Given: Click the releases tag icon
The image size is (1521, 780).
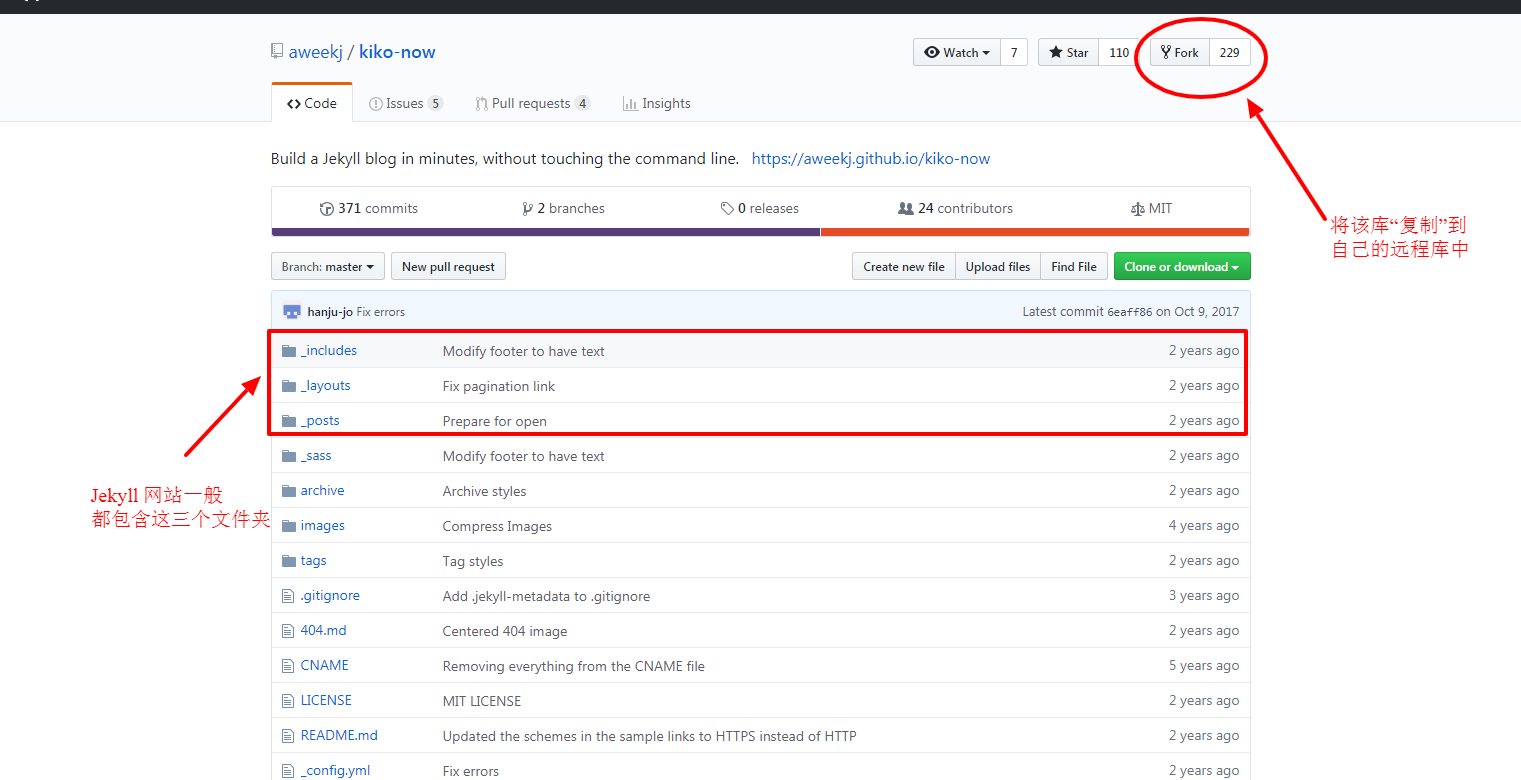Looking at the screenshot, I should (x=727, y=209).
